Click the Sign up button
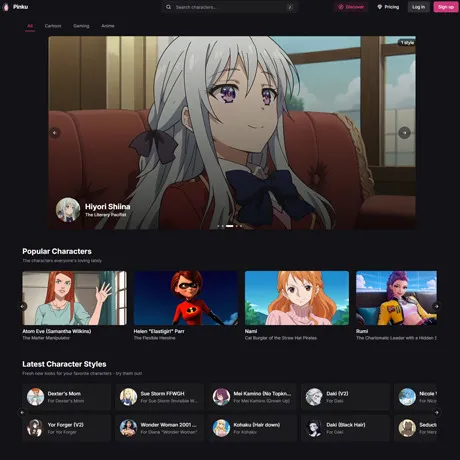Viewport: 460px width, 460px height. click(446, 7)
